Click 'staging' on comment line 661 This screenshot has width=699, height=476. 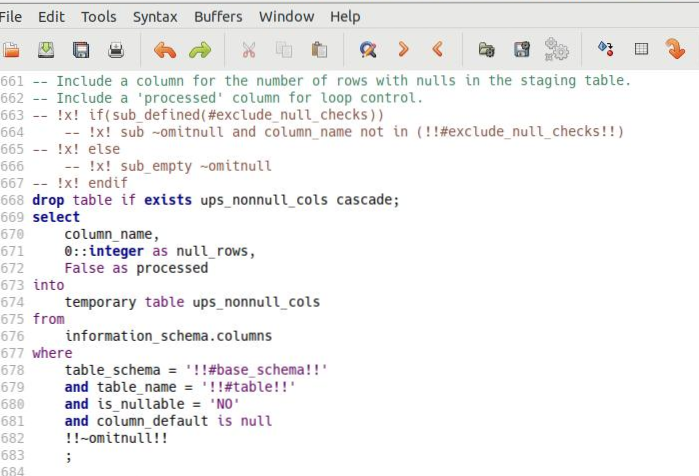(548, 81)
